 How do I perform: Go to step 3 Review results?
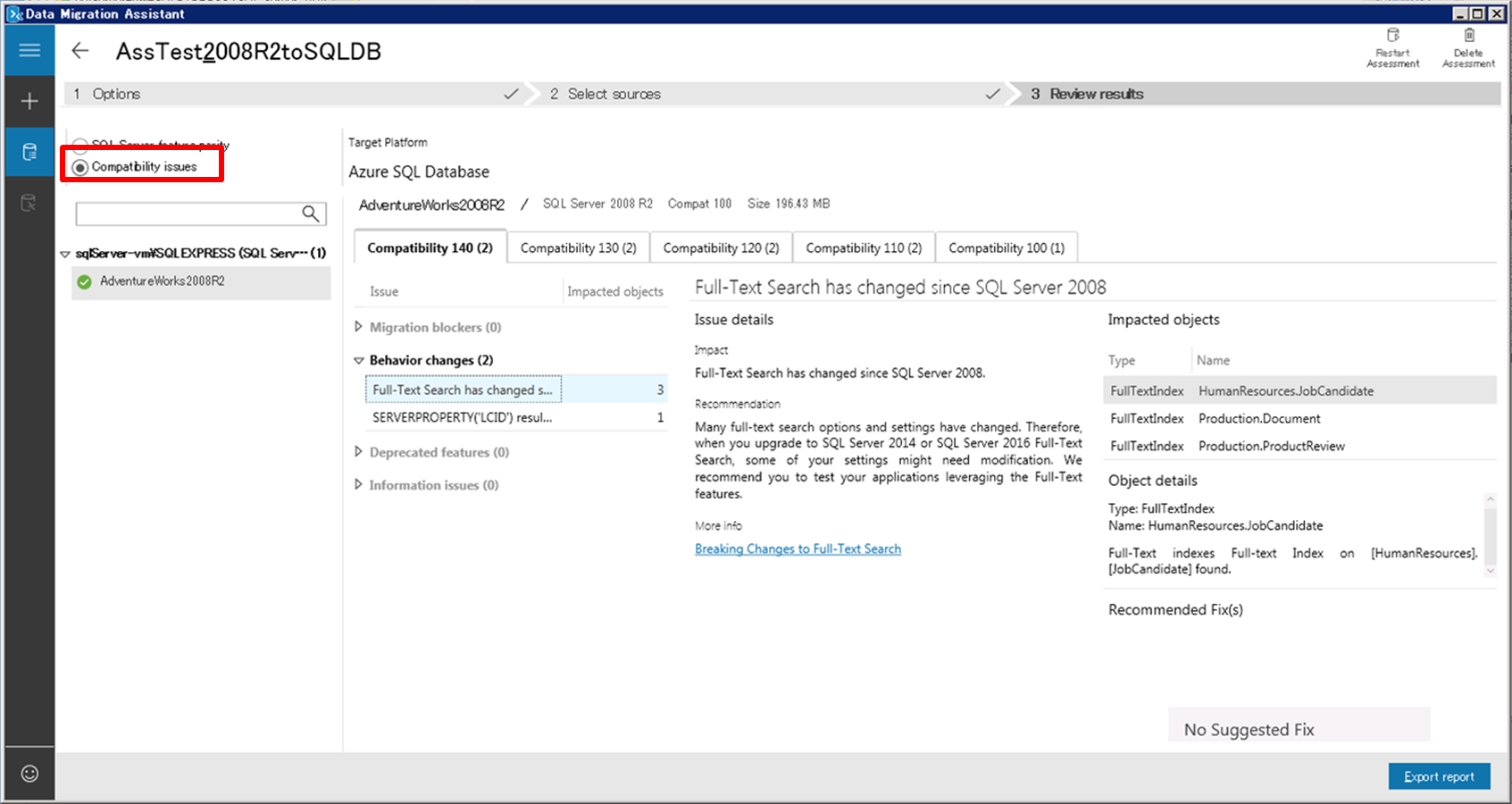pos(1255,94)
